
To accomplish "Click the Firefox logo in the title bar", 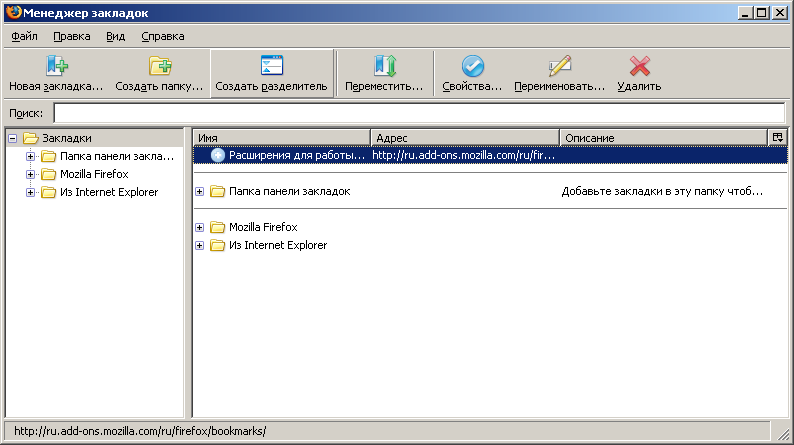I will tap(14, 12).
